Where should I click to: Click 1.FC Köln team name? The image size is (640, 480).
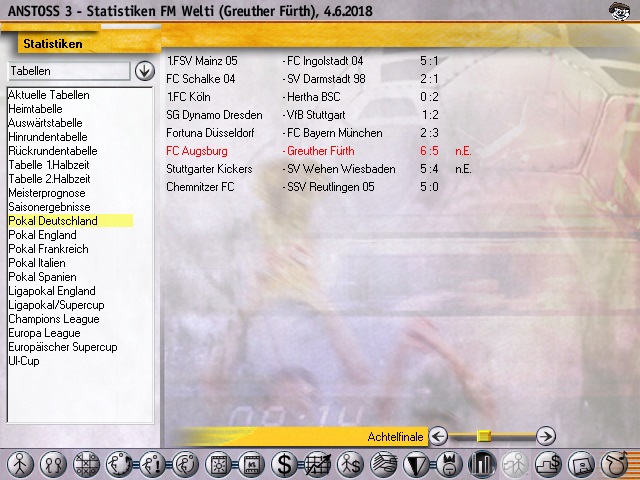coord(189,97)
